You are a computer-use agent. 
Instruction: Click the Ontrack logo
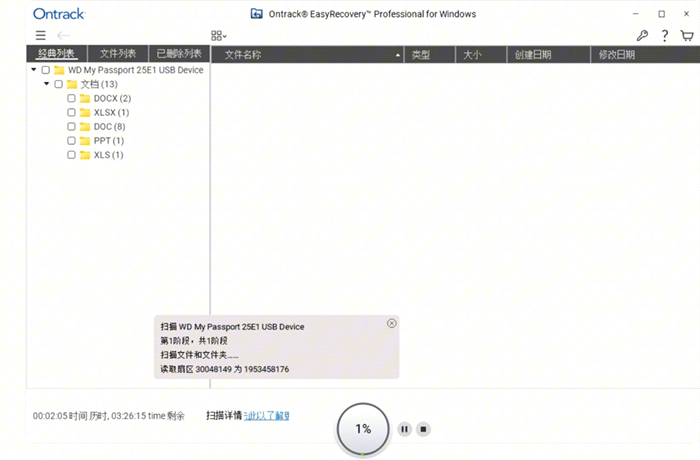coord(59,14)
